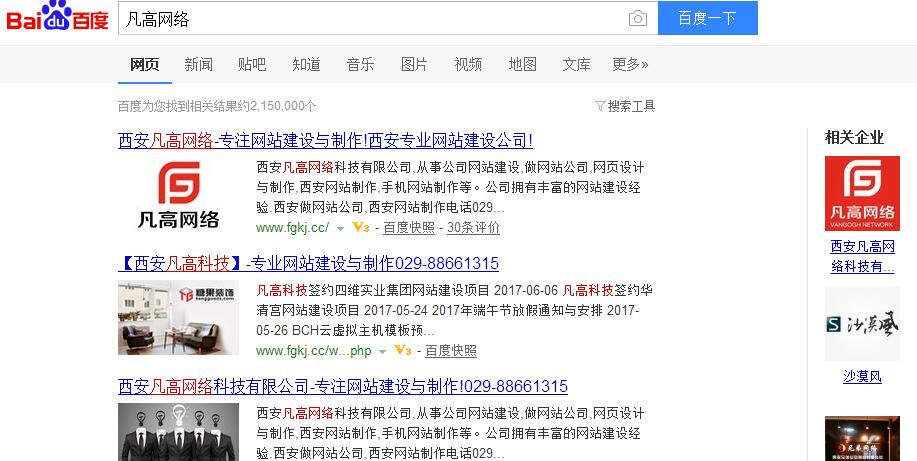Expand dropdown arrow beside www.fgkj.cc/w...php URL
This screenshot has height=461, width=917.
[383, 352]
